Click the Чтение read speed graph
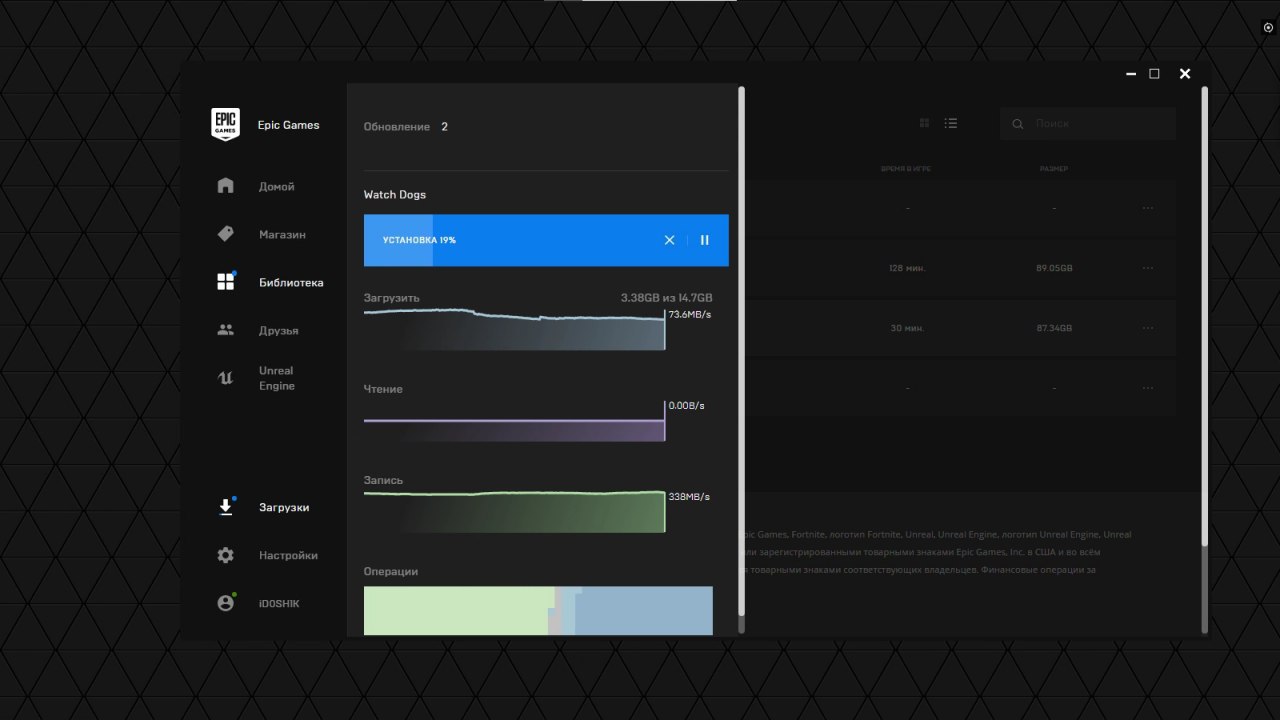1280x720 pixels. tap(514, 421)
